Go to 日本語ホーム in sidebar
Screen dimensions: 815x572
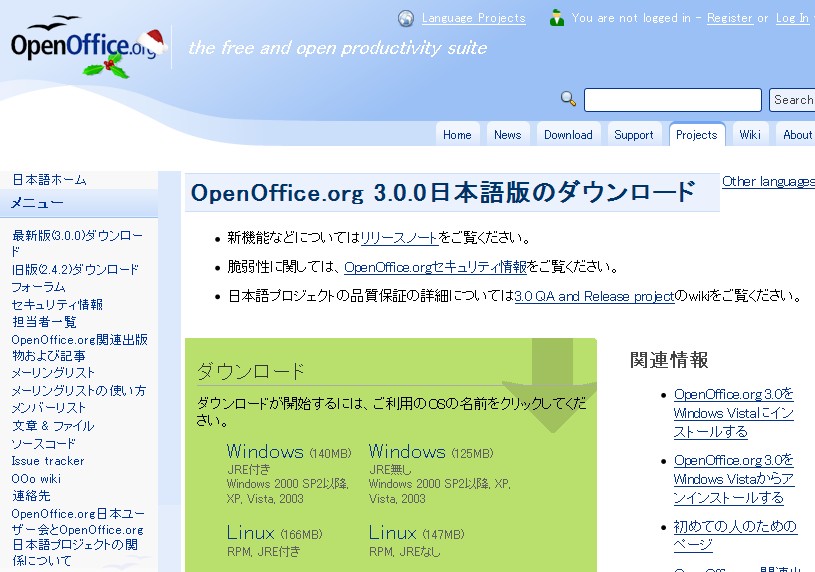point(49,180)
